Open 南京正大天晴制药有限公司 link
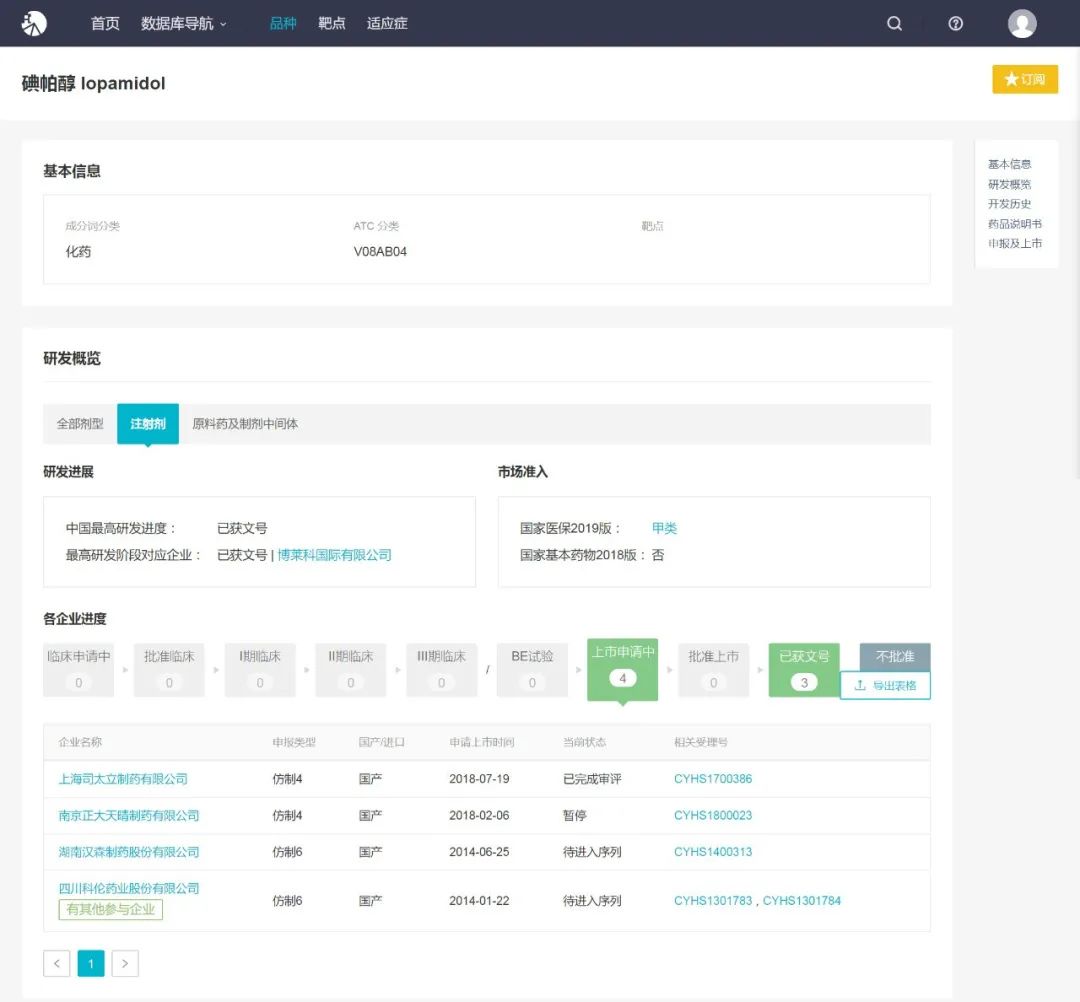This screenshot has height=1002, width=1080. pyautogui.click(x=129, y=815)
